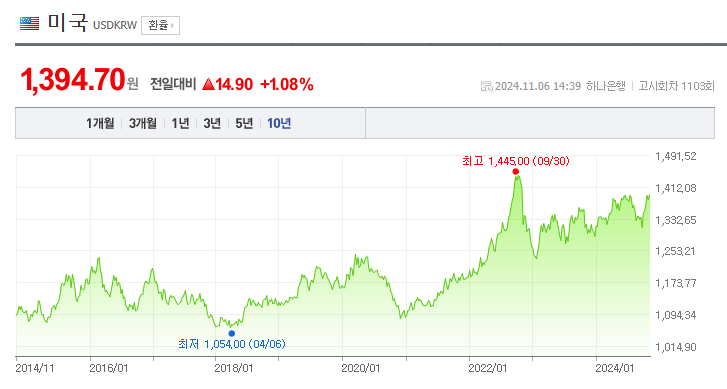The width and height of the screenshot is (727, 389).
Task: Click the 1,412.08 y-axis label
Action: coord(676,188)
